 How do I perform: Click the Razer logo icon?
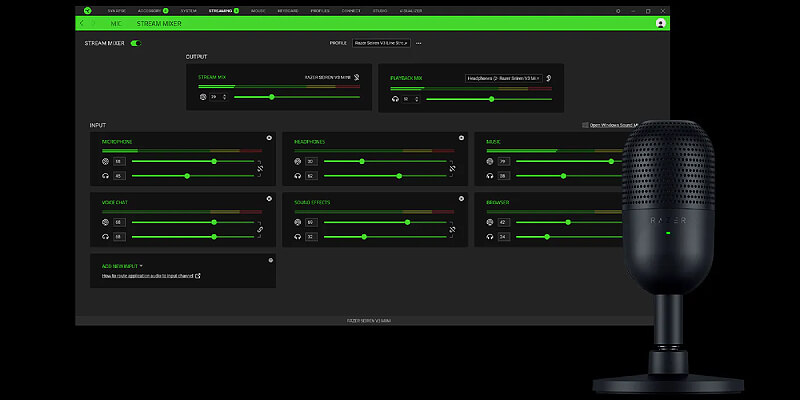[x=87, y=11]
